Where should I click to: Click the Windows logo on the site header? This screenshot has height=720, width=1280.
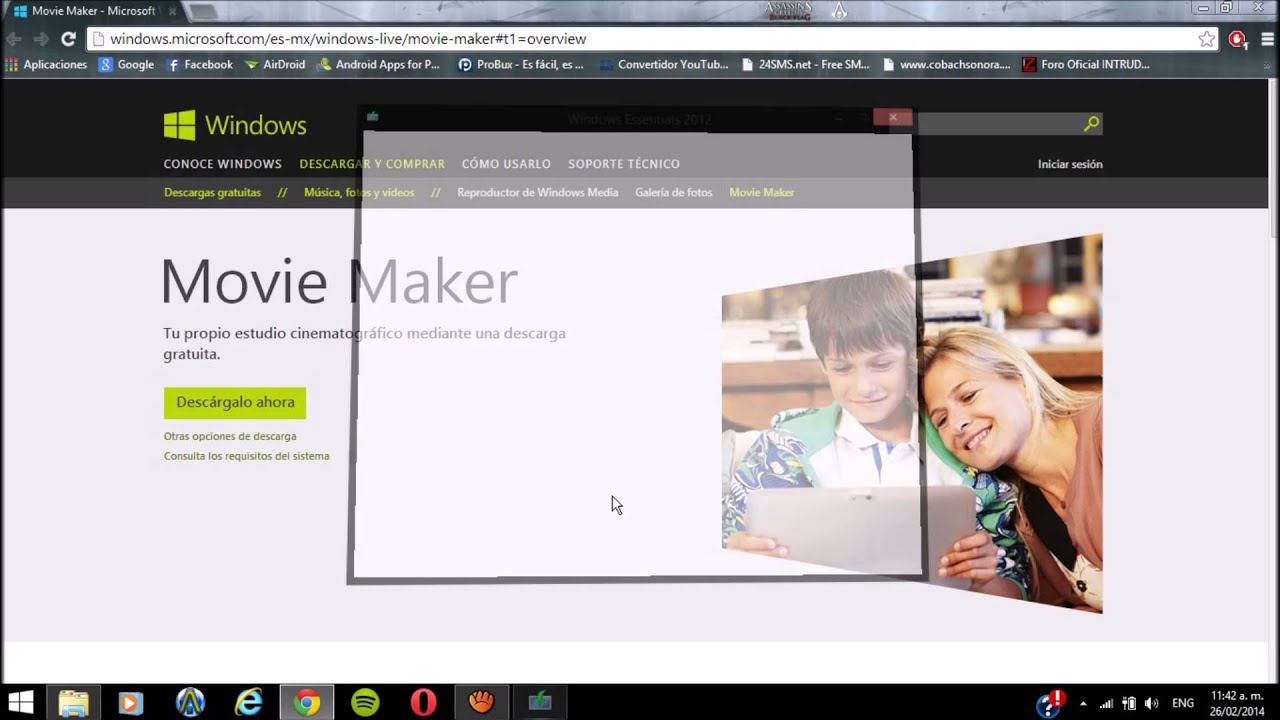[235, 125]
